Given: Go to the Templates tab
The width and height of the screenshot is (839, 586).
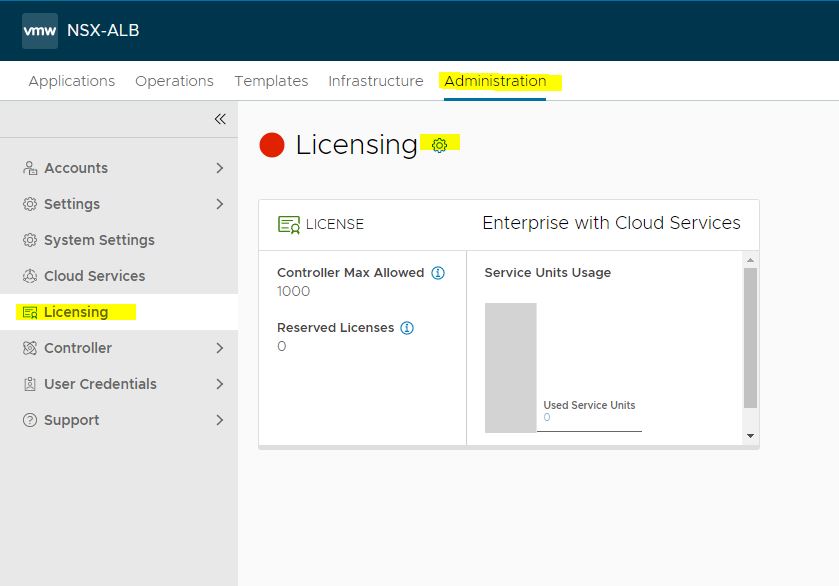Looking at the screenshot, I should (x=271, y=81).
